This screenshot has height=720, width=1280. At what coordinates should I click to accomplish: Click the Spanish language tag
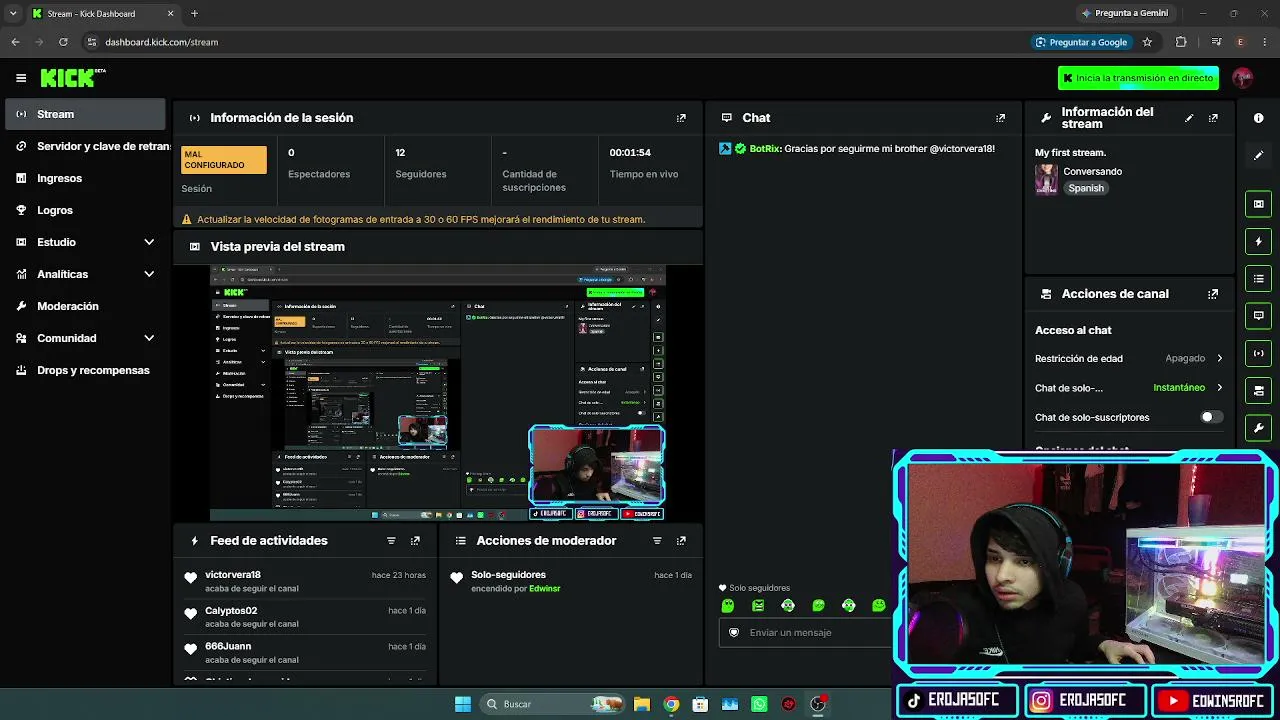[1086, 188]
